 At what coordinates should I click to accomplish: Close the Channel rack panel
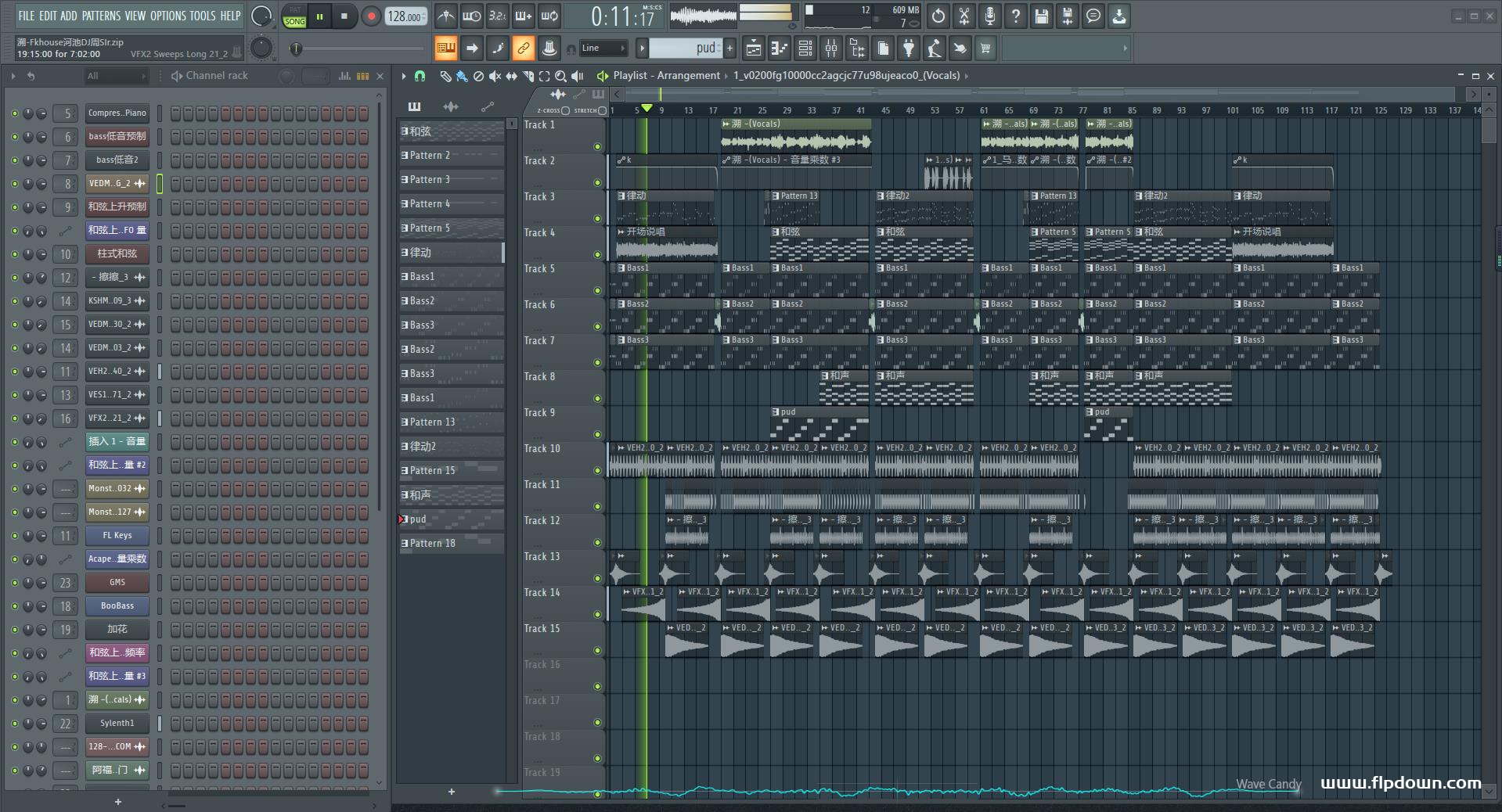coord(380,76)
